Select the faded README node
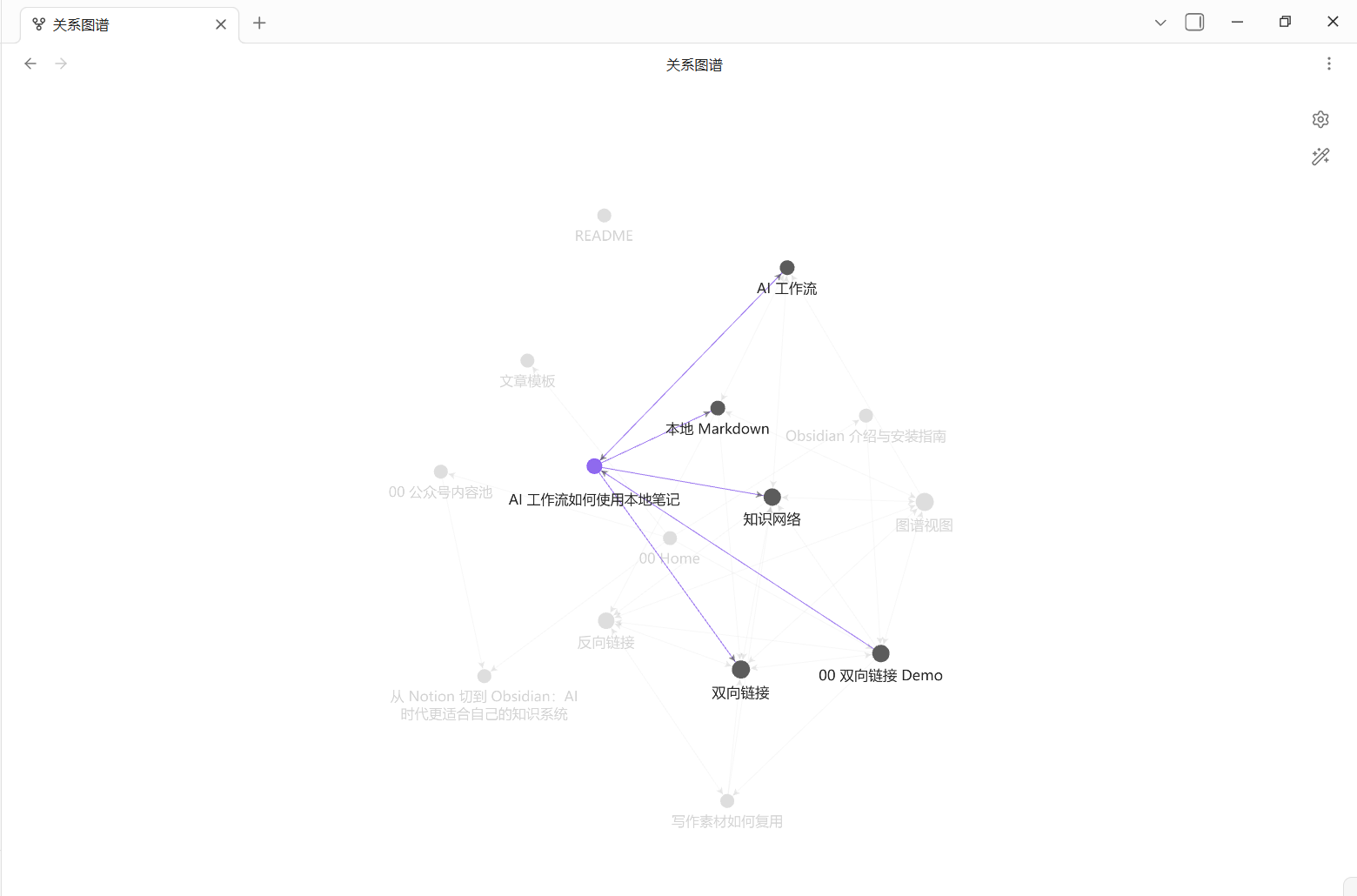The width and height of the screenshot is (1357, 896). pos(605,216)
